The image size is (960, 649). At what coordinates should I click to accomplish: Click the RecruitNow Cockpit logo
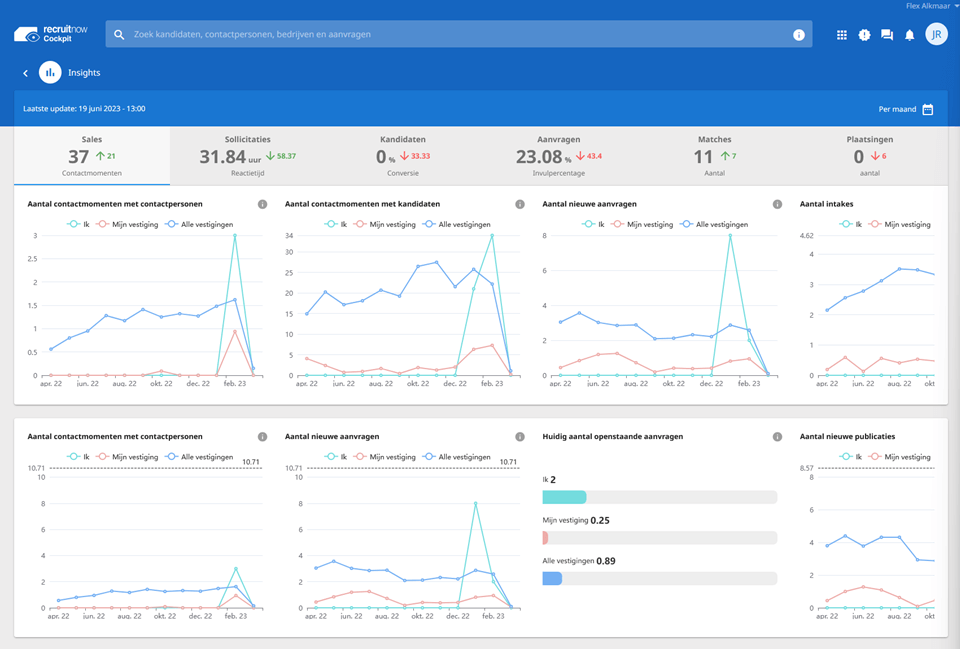51,34
